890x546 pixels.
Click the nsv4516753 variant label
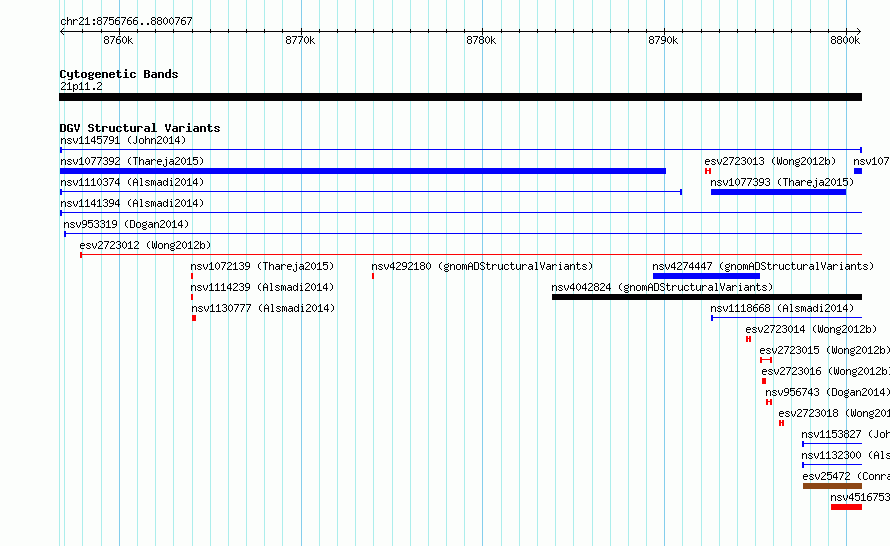click(860, 497)
